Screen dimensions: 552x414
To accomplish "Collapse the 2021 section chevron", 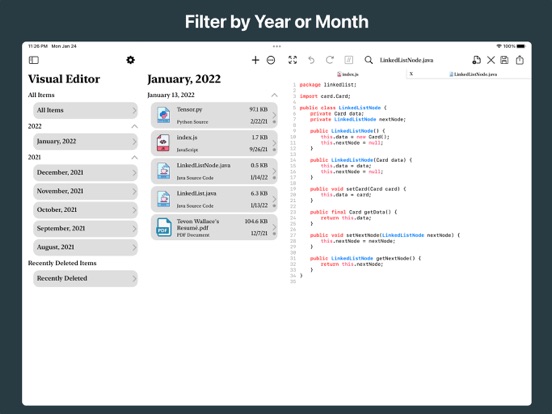I will (x=134, y=157).
